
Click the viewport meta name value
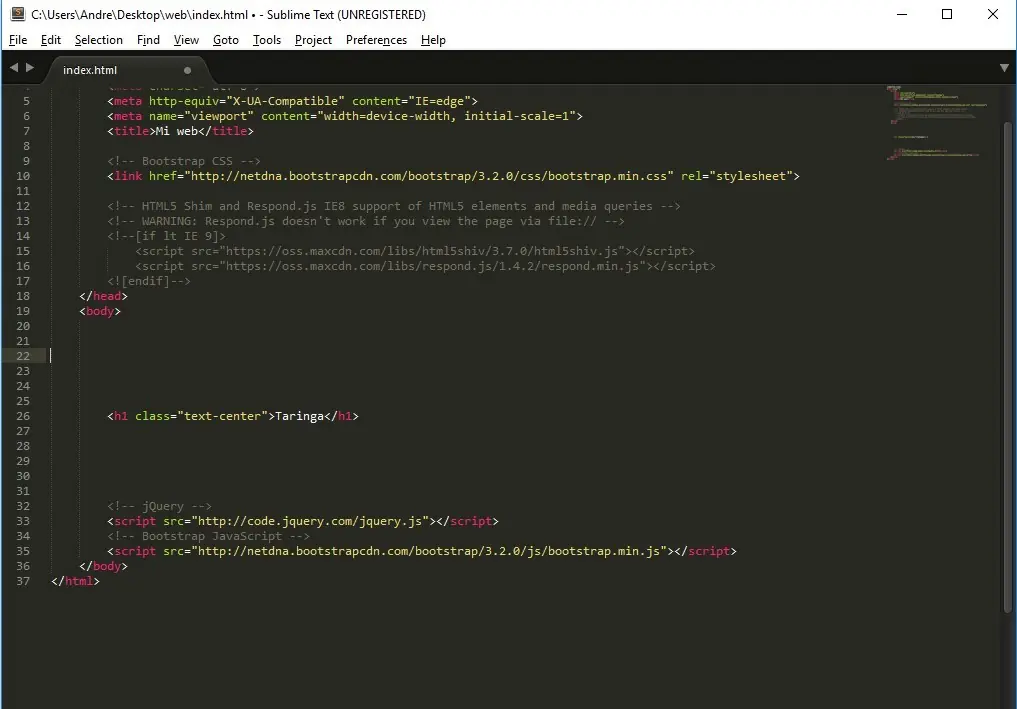pyautogui.click(x=219, y=116)
